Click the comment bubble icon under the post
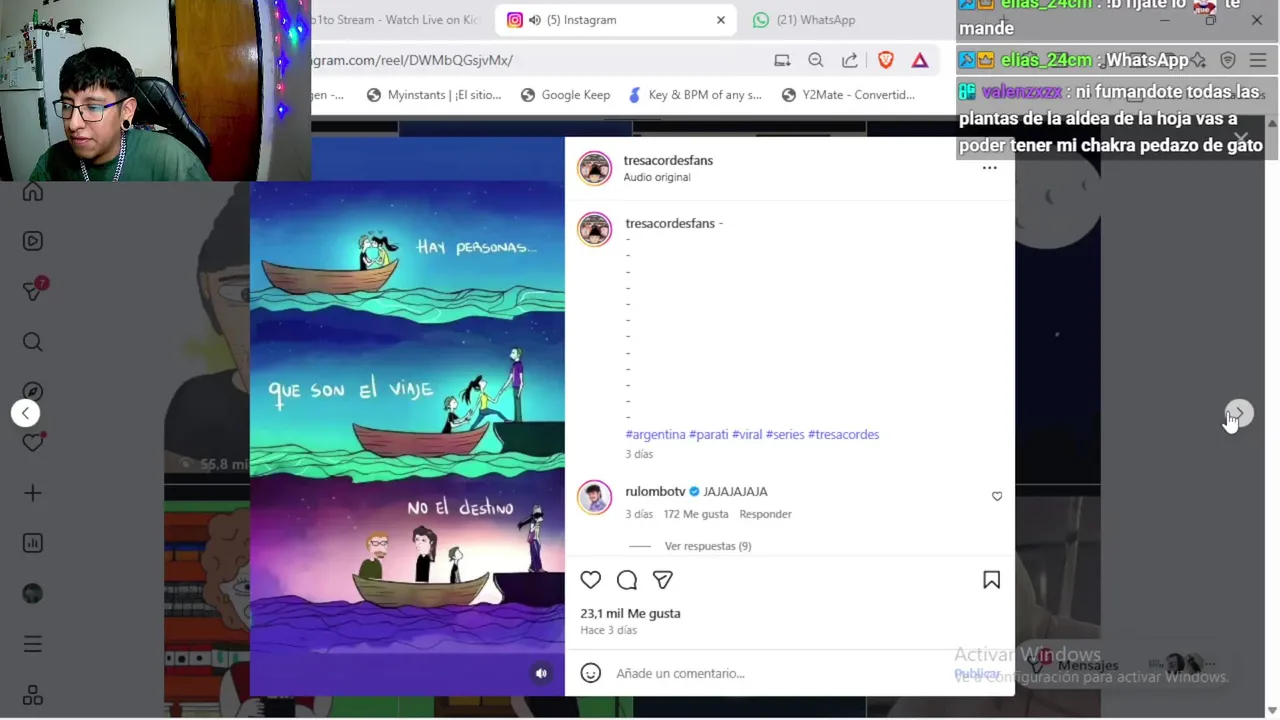The image size is (1280, 720). click(627, 580)
